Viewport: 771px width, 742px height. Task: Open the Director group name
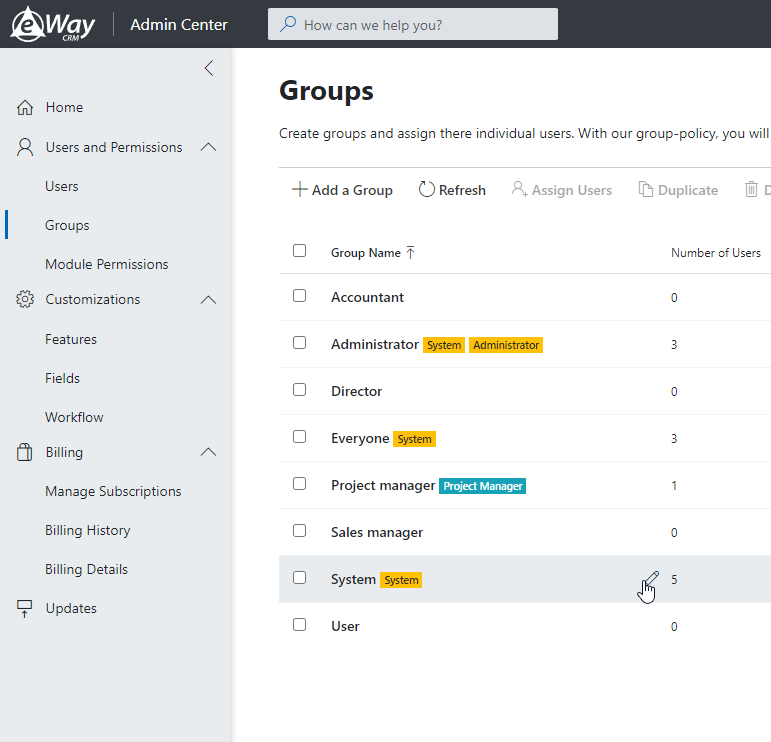point(356,391)
